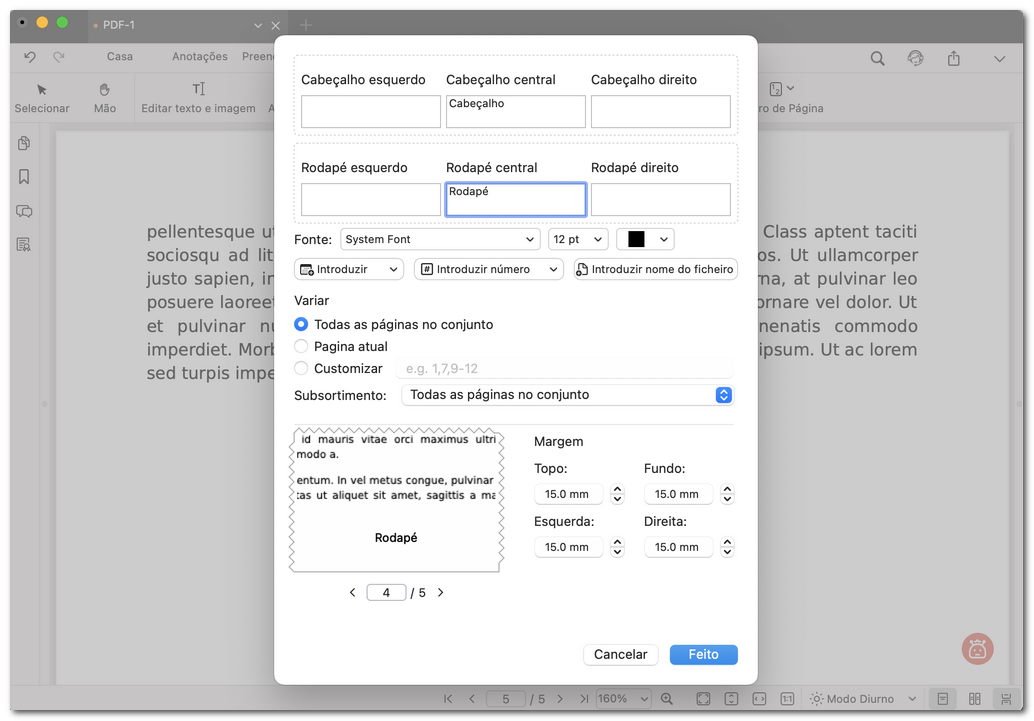Open the Anotações tab

[x=199, y=57]
